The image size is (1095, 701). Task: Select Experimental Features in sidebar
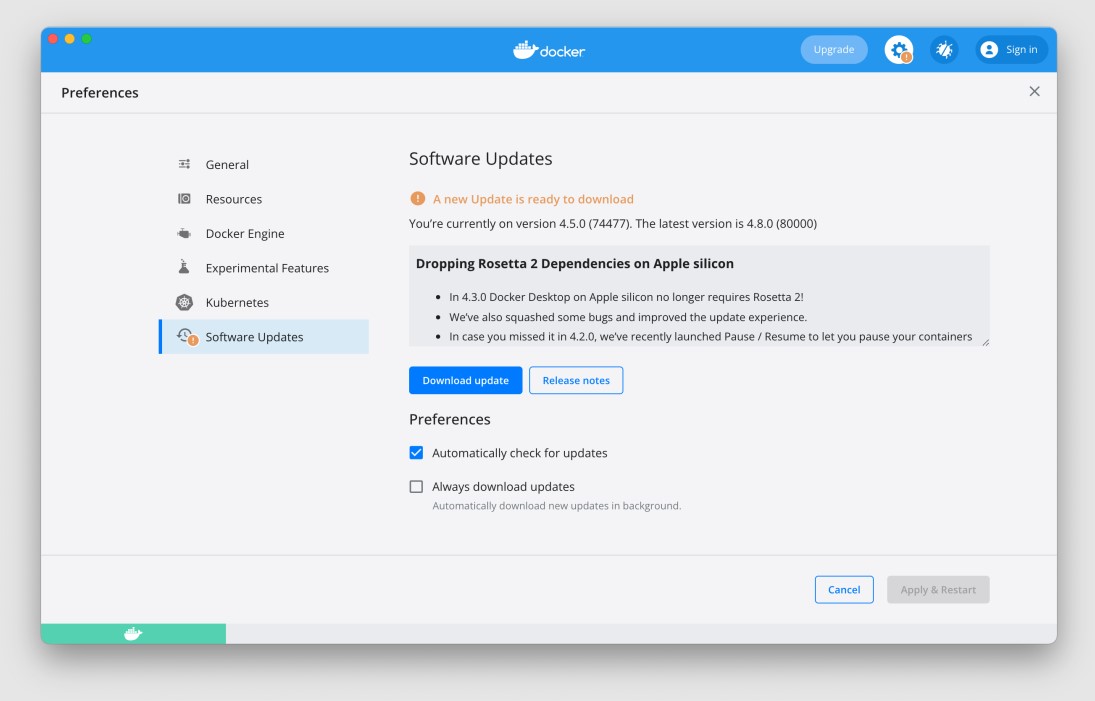[x=264, y=267]
